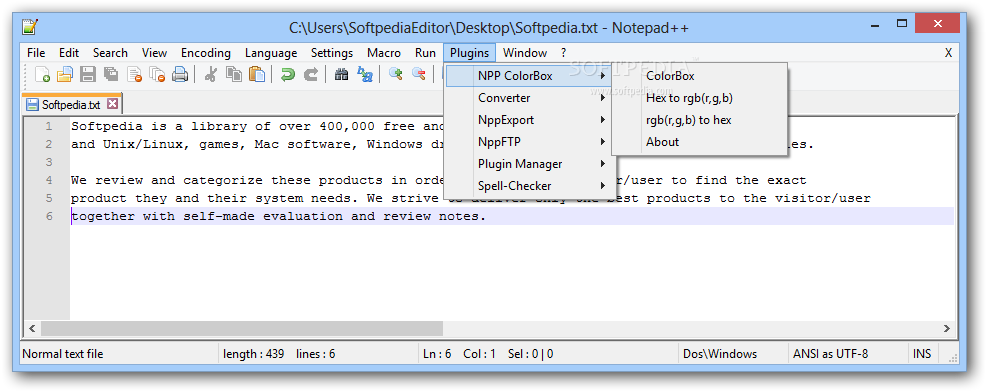This screenshot has width=987, height=392.
Task: Click the horizontal scrollbar thumb
Action: (x=242, y=328)
